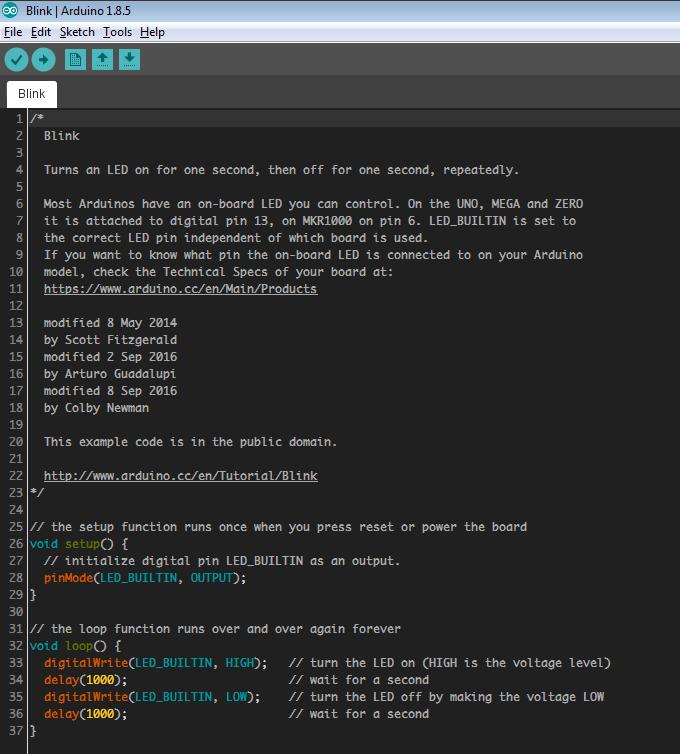Create a new sketch with New icon
Image resolution: width=680 pixels, height=754 pixels.
coord(75,60)
